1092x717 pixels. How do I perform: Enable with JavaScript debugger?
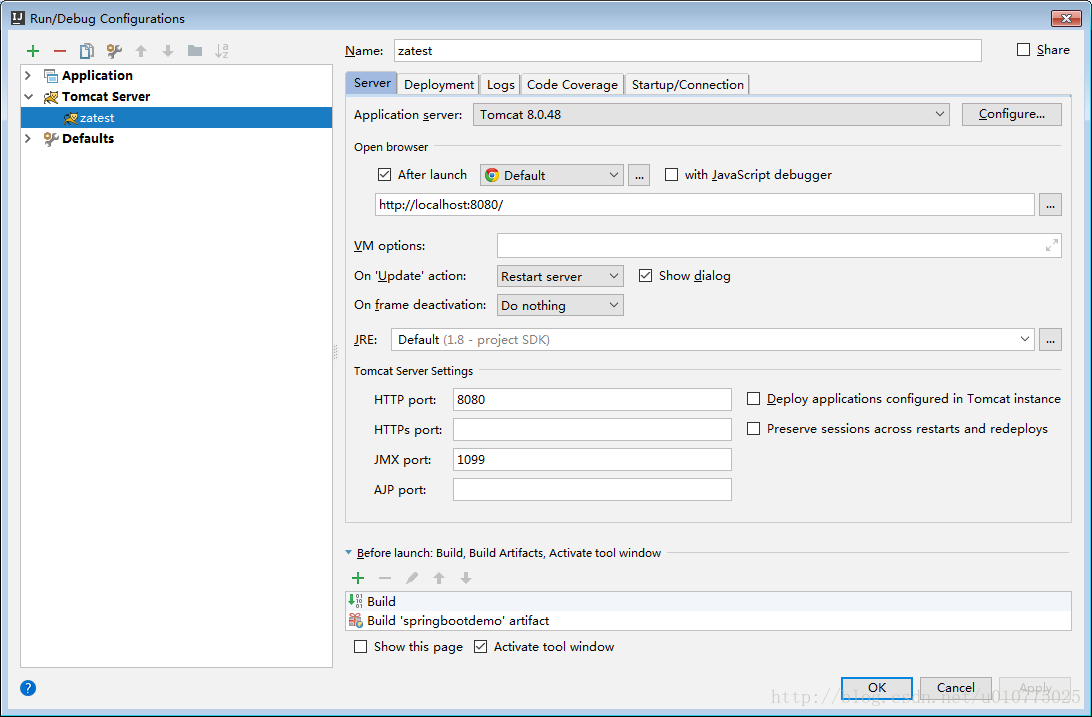coord(671,175)
